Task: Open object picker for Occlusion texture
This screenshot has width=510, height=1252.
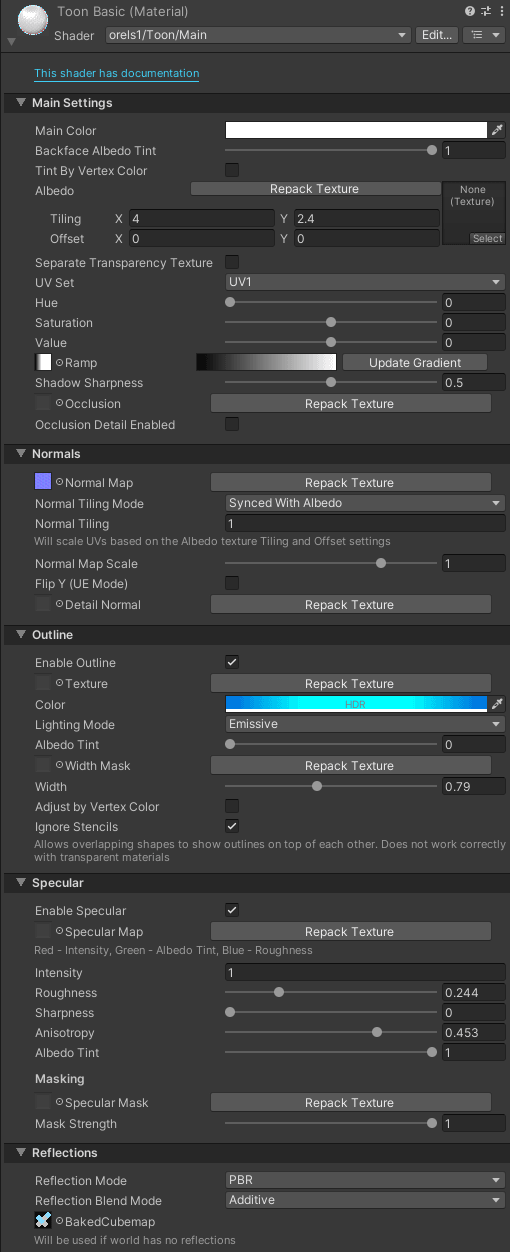Action: click(59, 404)
